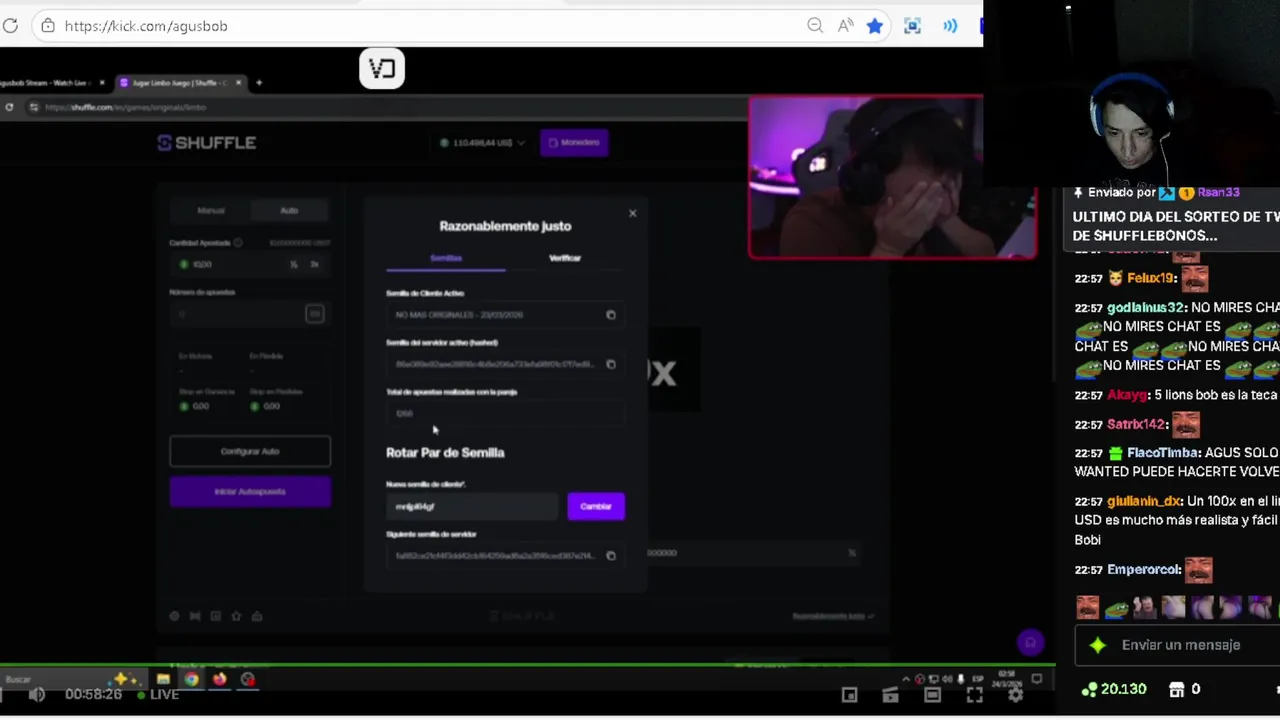Click the 20.130 channel points balance

[1114, 689]
